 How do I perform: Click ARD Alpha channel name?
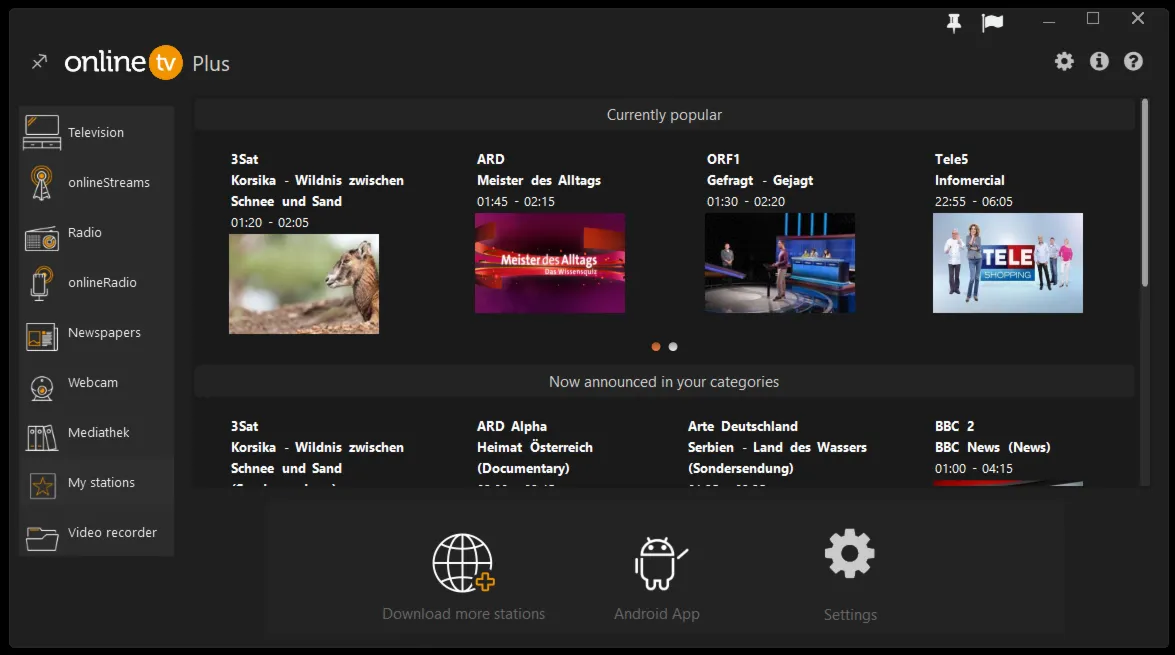pyautogui.click(x=512, y=426)
